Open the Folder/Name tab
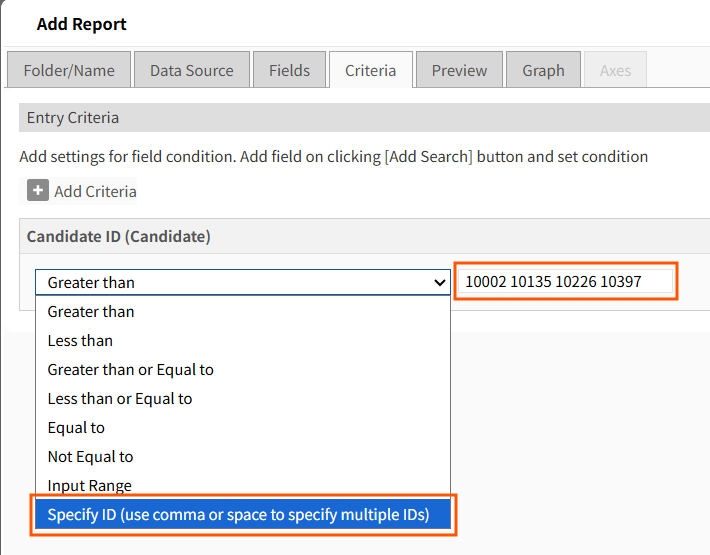The image size is (710, 555). (69, 70)
